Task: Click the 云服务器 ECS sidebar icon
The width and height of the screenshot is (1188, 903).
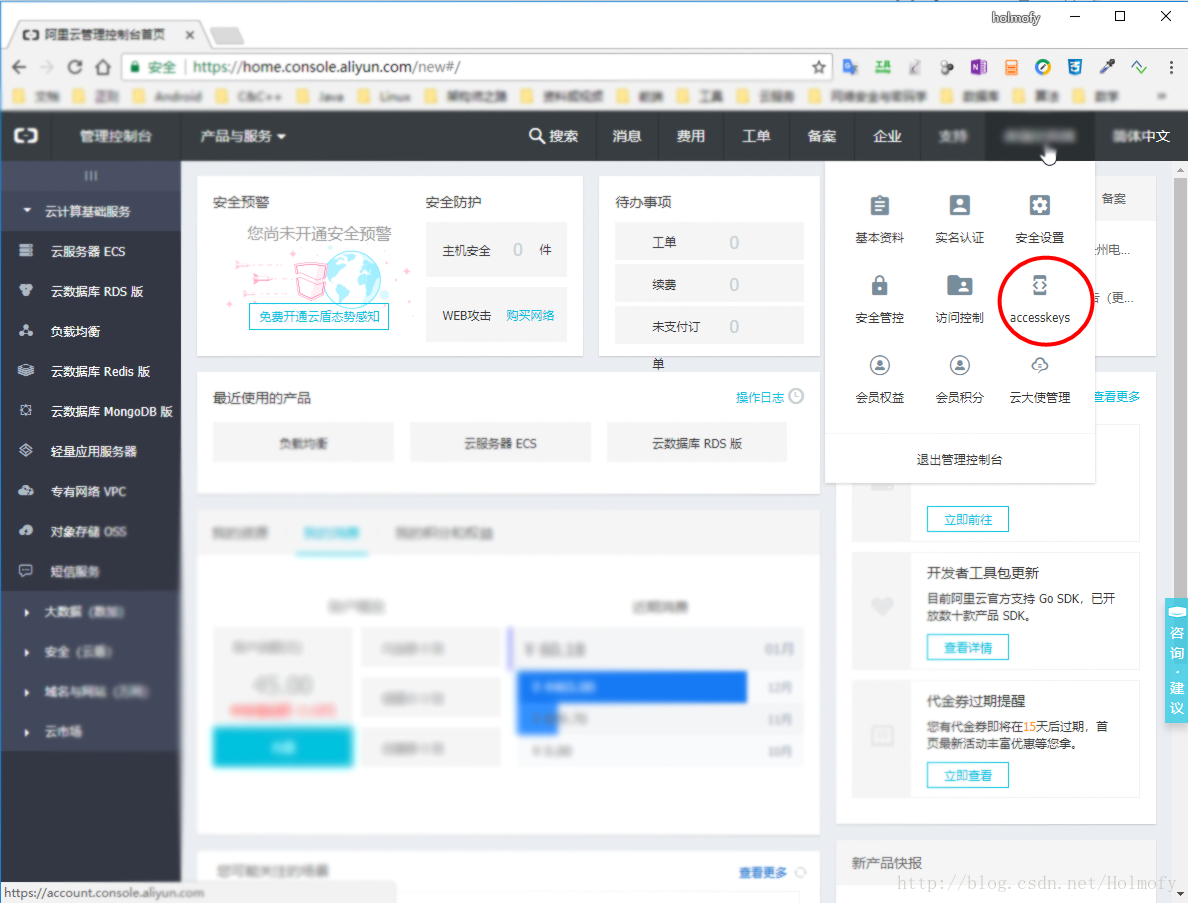Action: [26, 251]
